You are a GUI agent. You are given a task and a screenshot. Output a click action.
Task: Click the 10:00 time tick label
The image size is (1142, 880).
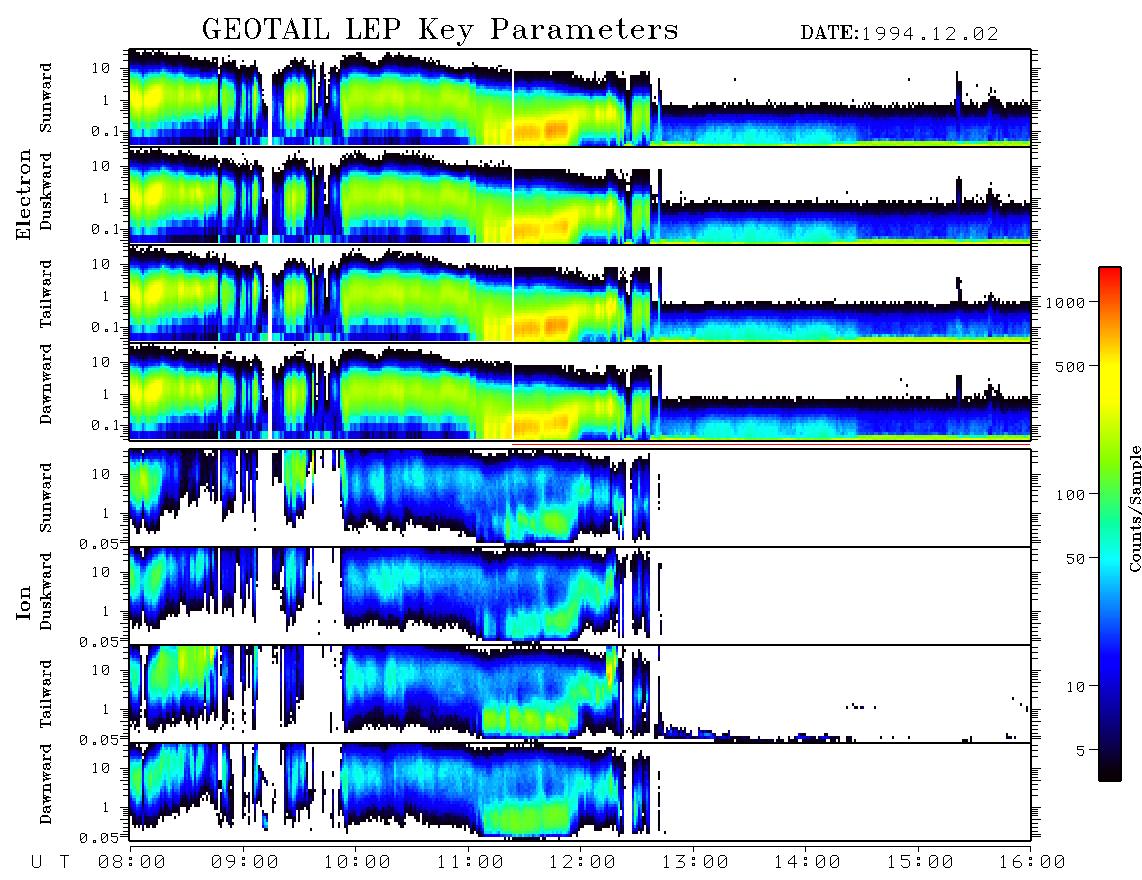(x=357, y=862)
